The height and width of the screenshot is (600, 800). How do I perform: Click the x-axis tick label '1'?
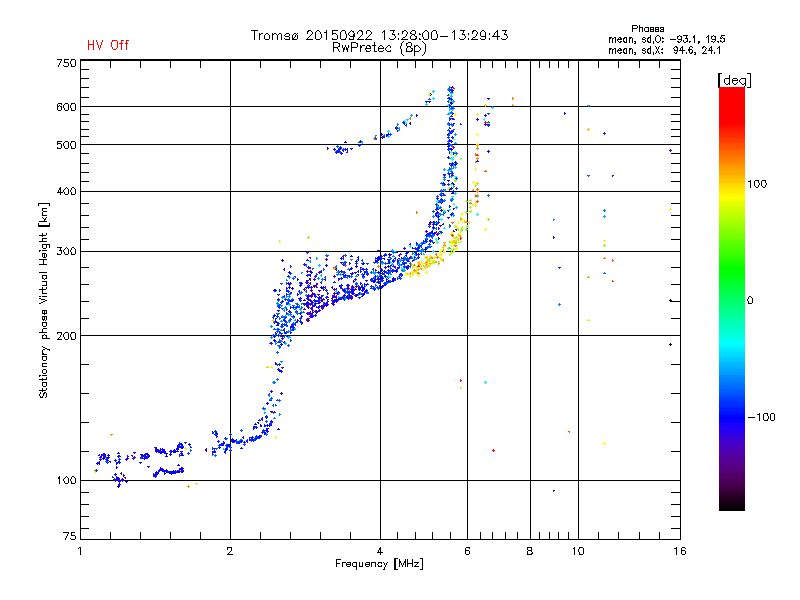(x=80, y=551)
